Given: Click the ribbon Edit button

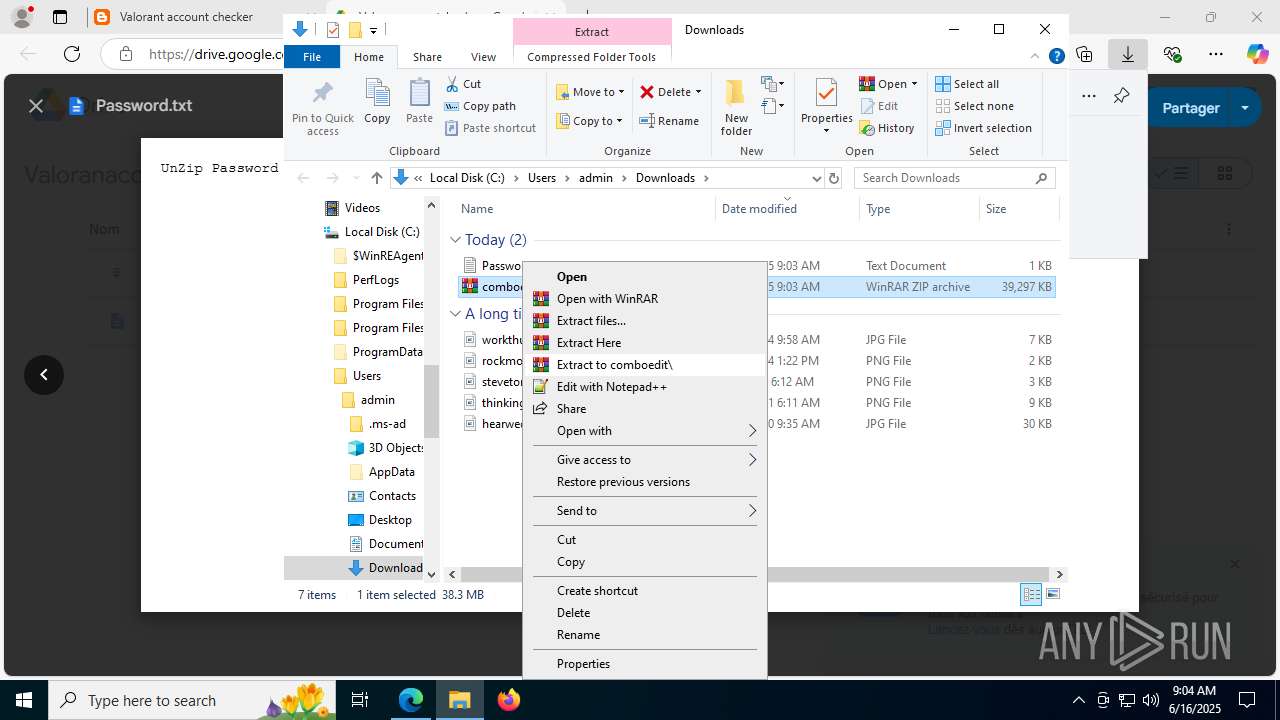Looking at the screenshot, I should [879, 106].
